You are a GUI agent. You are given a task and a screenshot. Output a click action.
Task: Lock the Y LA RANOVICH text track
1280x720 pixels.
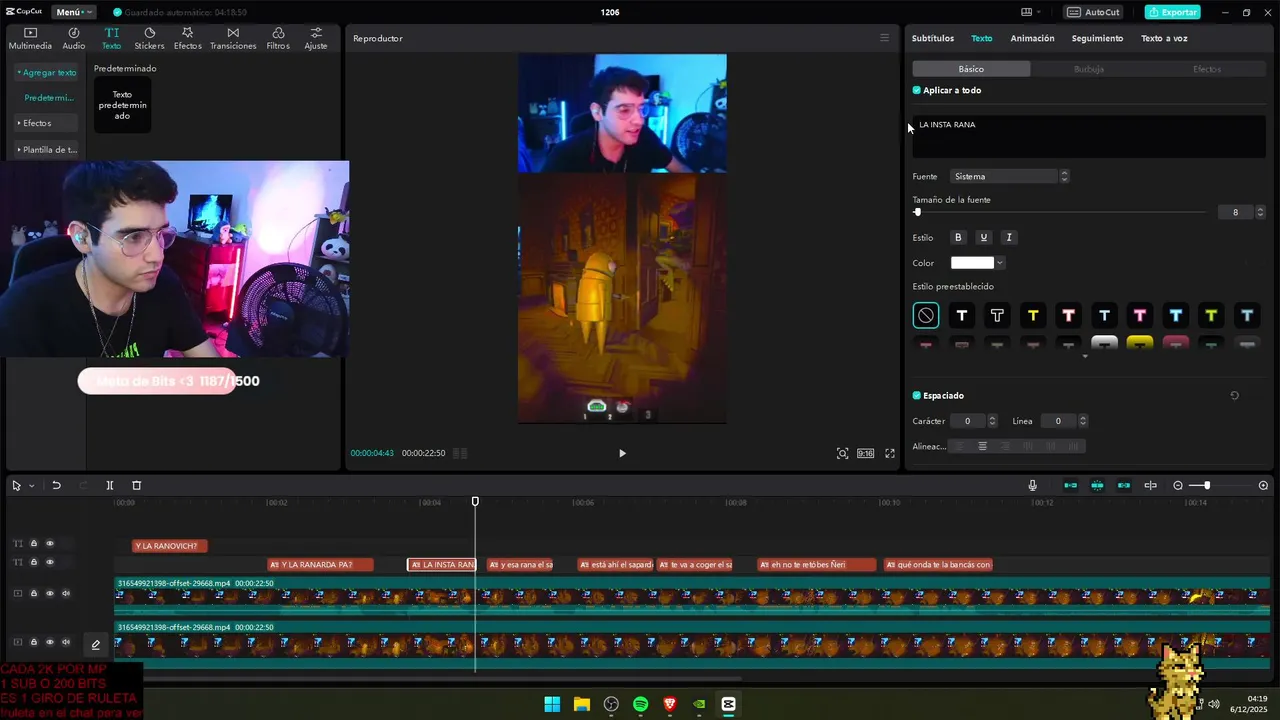click(x=33, y=544)
